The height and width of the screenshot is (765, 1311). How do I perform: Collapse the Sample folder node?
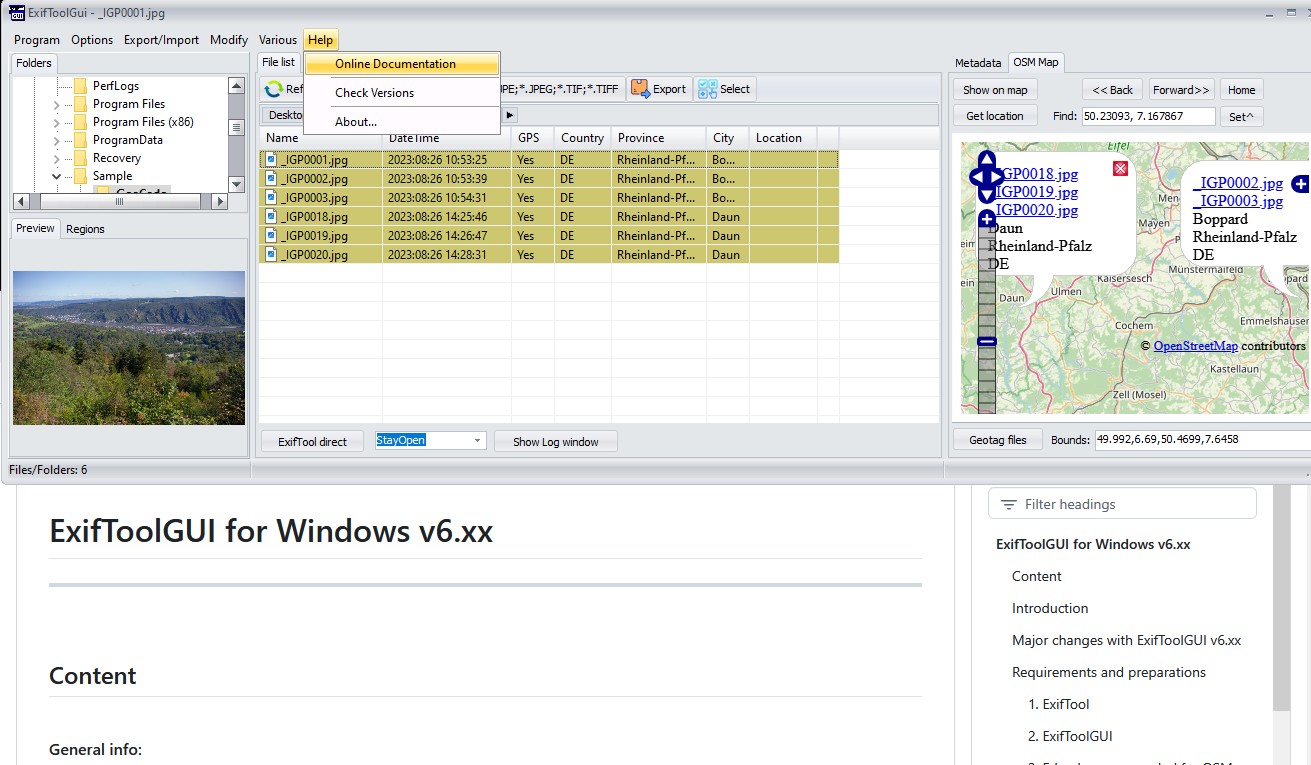click(57, 176)
